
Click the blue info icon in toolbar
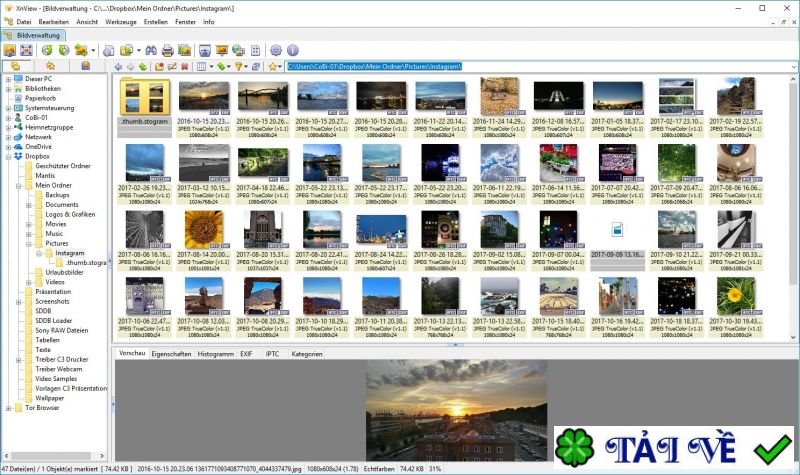pos(293,50)
